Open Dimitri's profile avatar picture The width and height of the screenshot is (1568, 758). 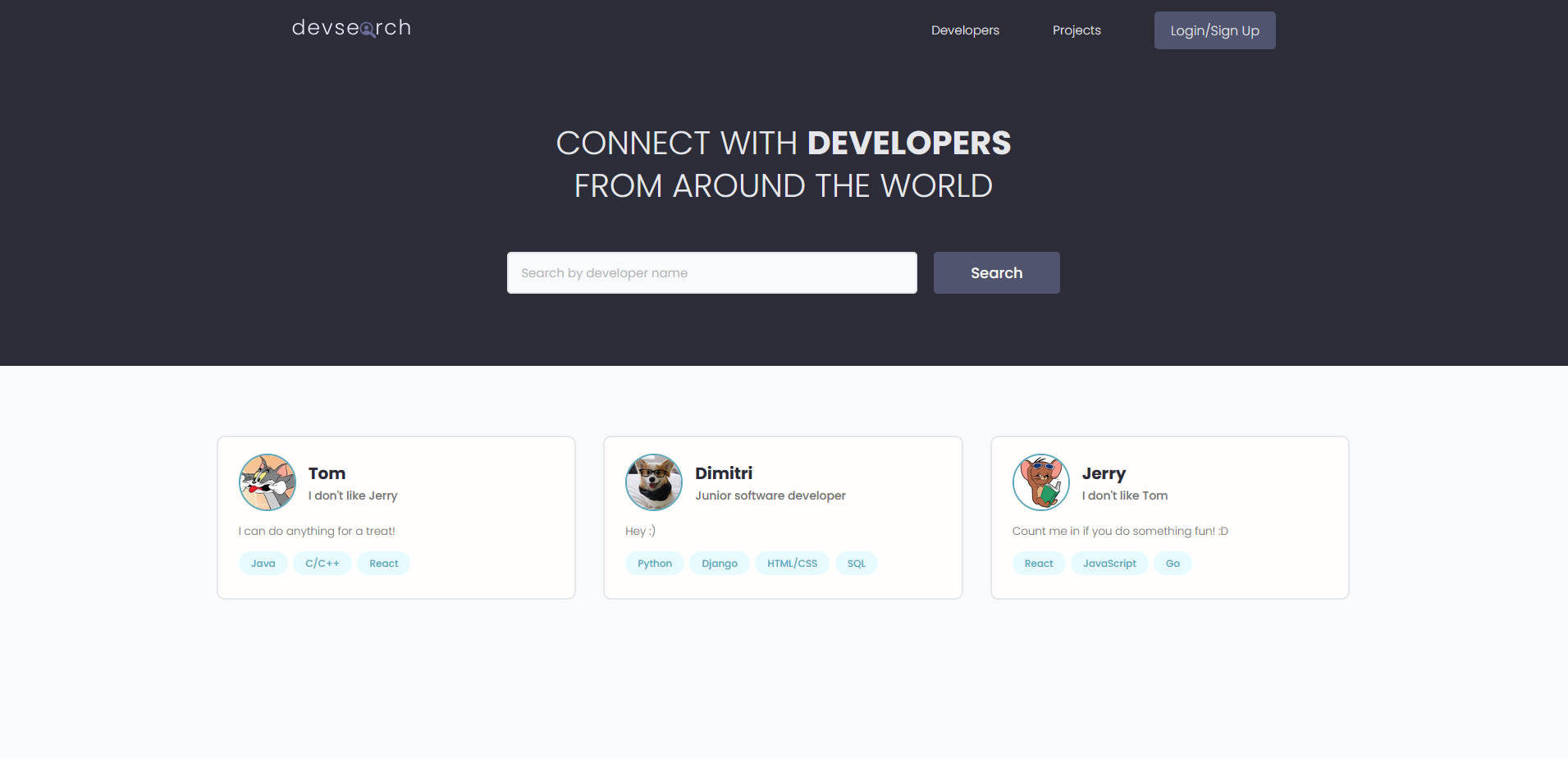[654, 482]
